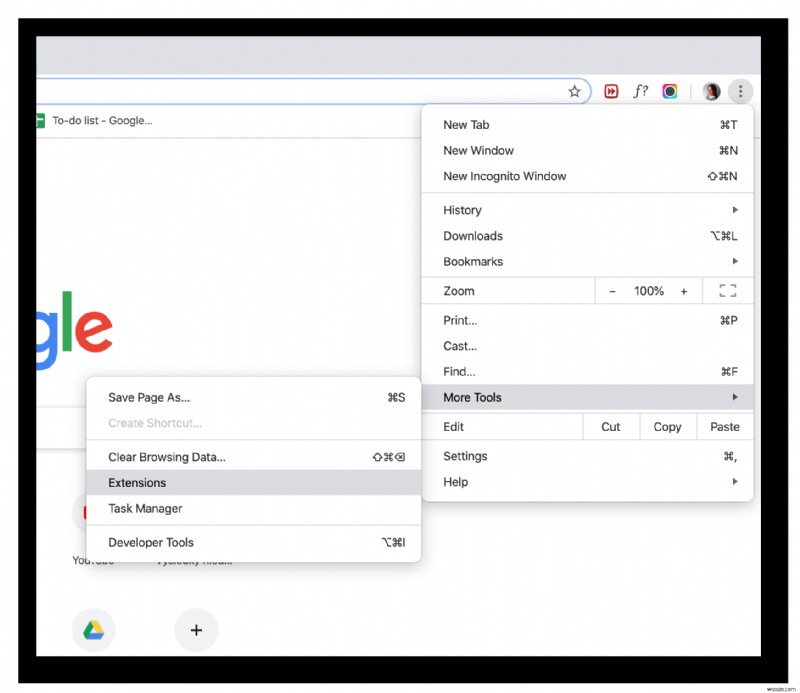Open the Google Drive shortcut tile
This screenshot has height=693, width=800.
[93, 630]
